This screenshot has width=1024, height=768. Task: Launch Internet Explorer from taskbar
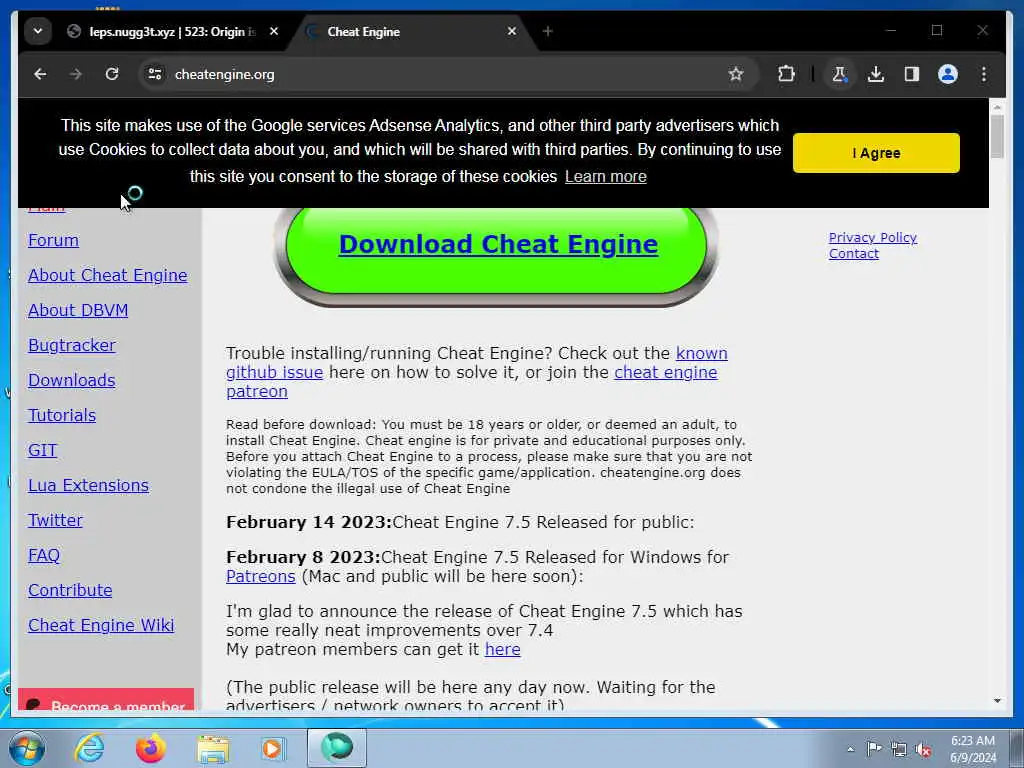tap(89, 748)
